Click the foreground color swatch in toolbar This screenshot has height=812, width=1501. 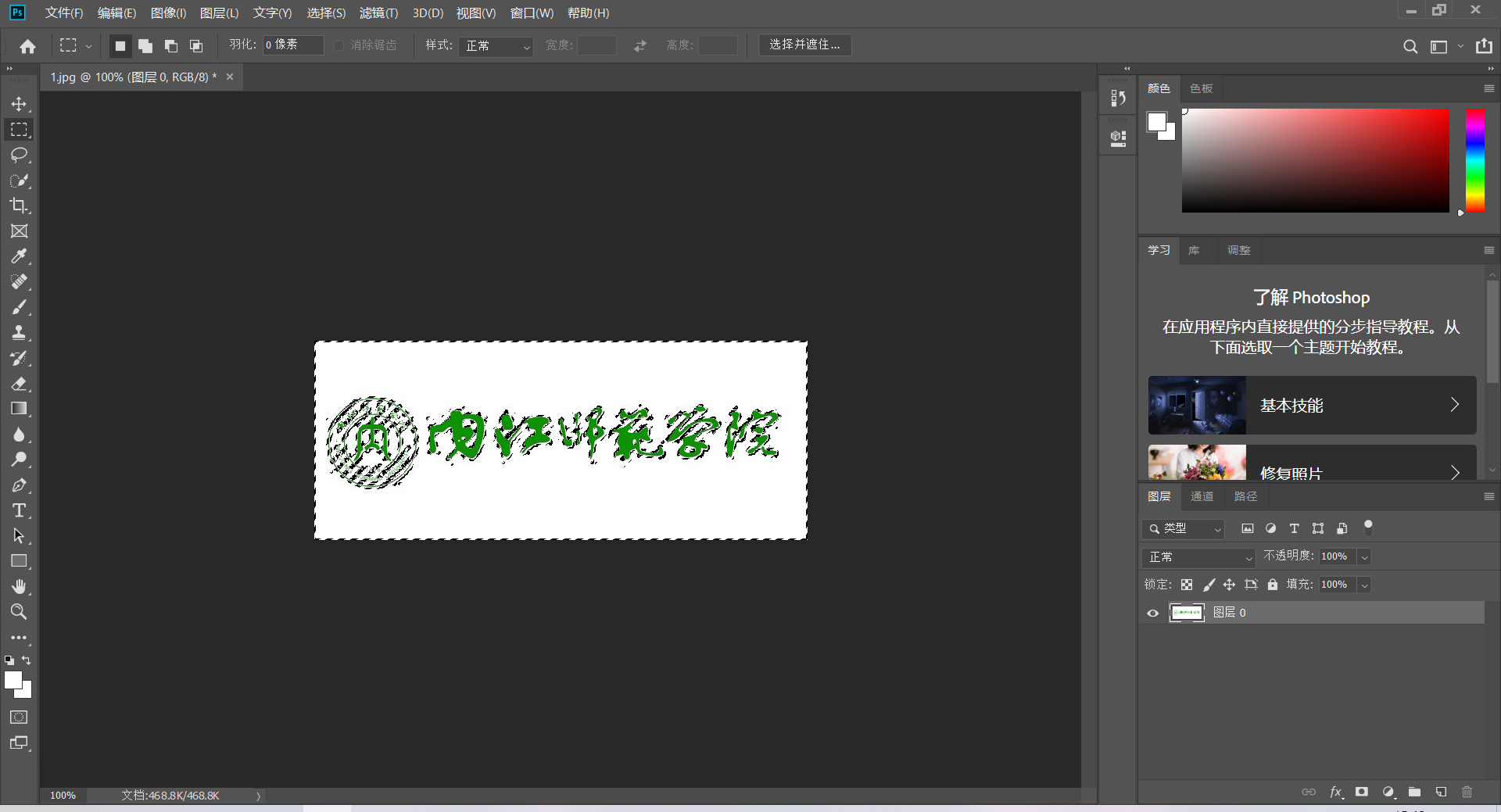[13, 680]
